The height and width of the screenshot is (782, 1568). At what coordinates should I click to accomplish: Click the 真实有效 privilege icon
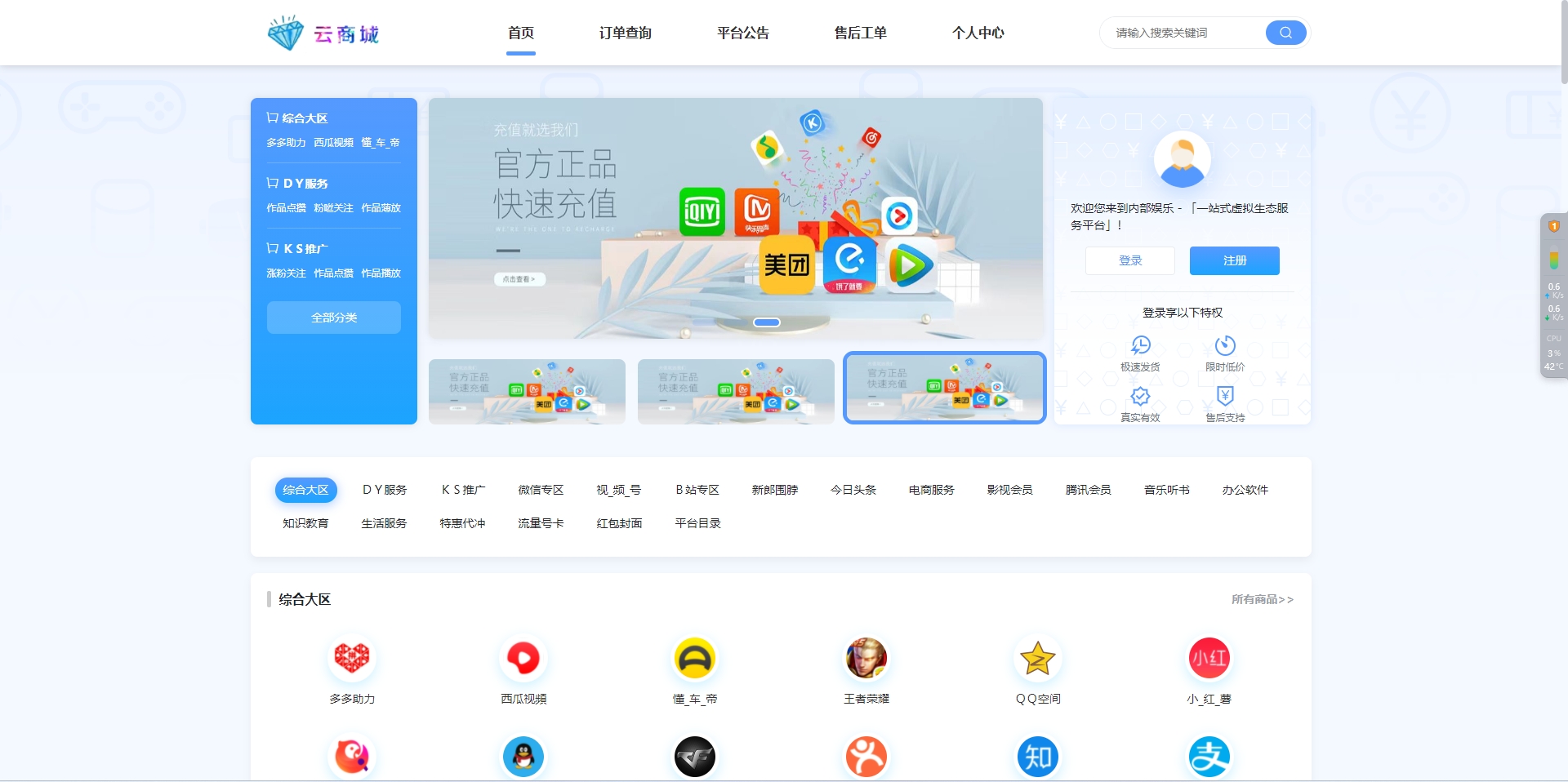(1141, 397)
